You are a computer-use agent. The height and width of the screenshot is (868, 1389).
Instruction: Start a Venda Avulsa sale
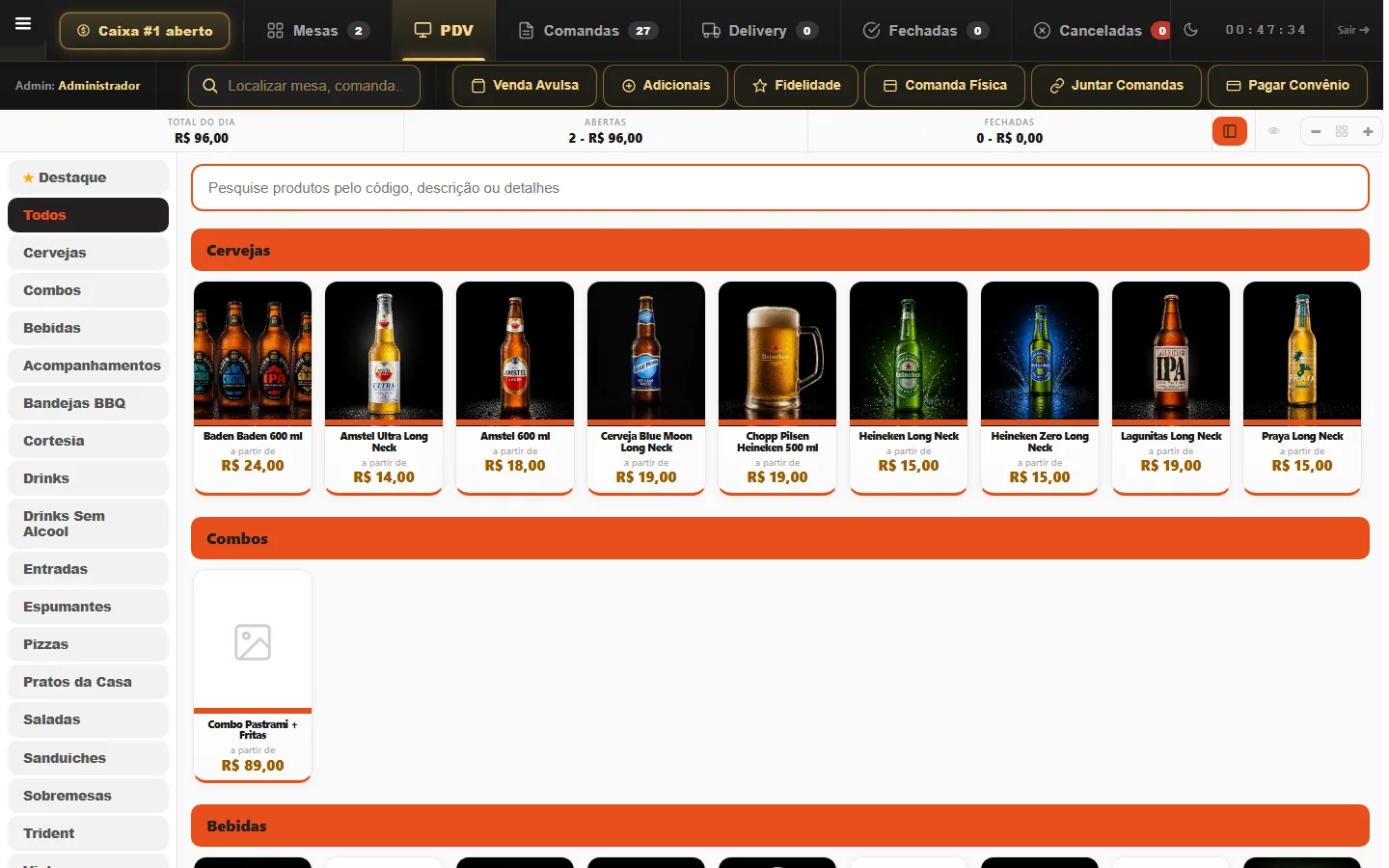click(525, 86)
